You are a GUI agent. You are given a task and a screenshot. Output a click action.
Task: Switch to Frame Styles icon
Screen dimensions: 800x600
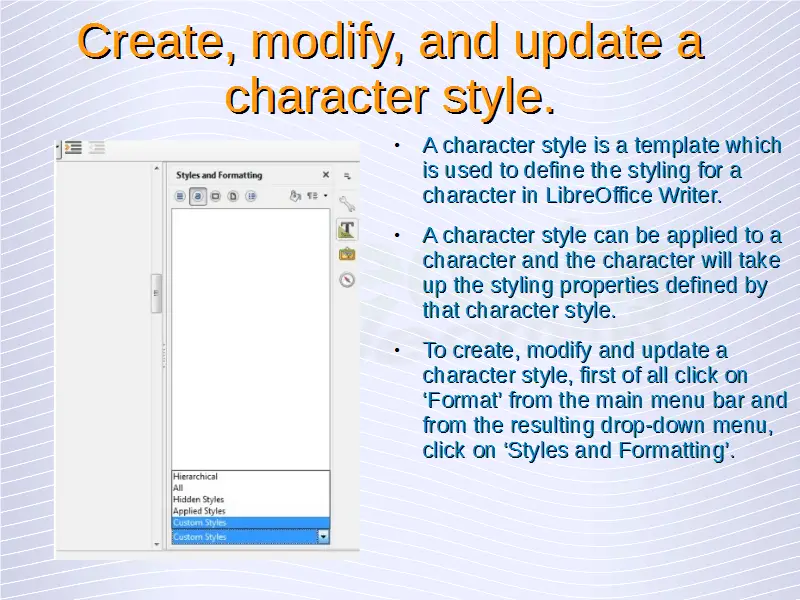coord(215,197)
